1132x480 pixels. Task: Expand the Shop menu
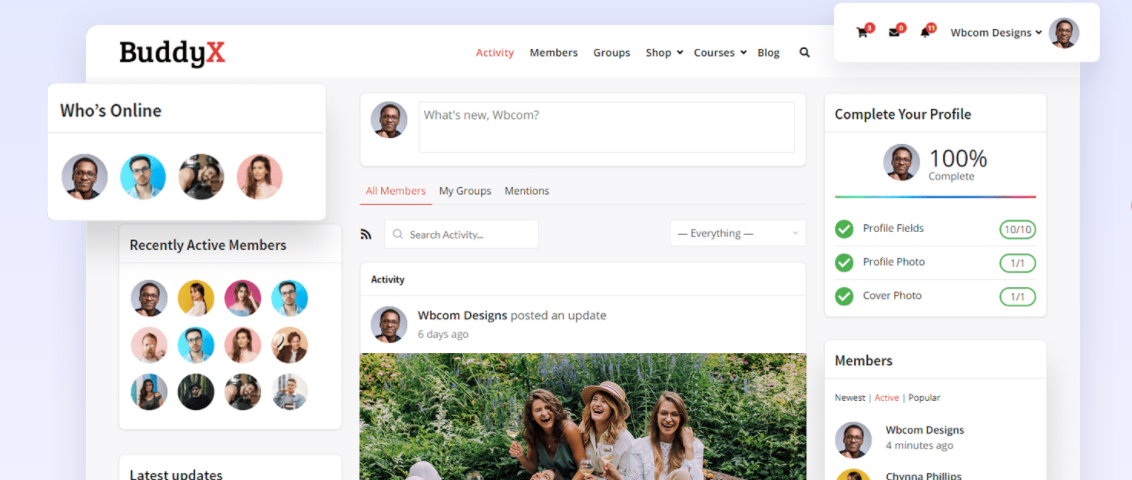tap(664, 53)
